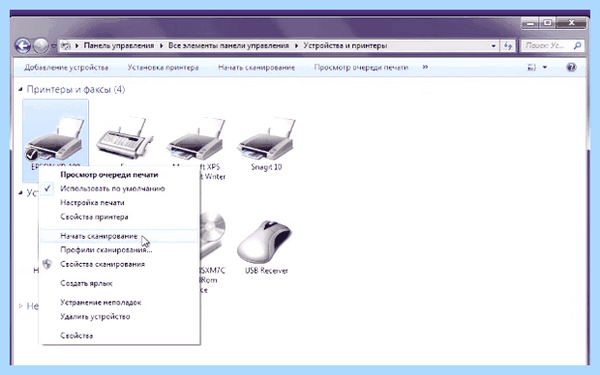This screenshot has width=600, height=375.
Task: Open the view options dropdown arrow
Action: [x=545, y=68]
